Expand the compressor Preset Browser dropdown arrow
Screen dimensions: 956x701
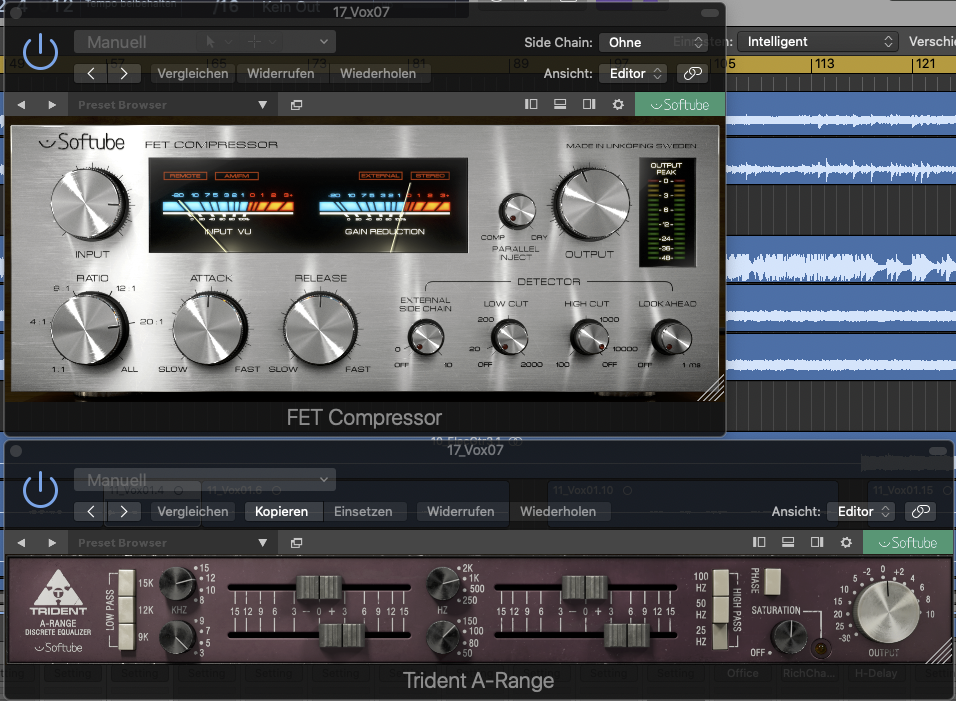pyautogui.click(x=263, y=105)
